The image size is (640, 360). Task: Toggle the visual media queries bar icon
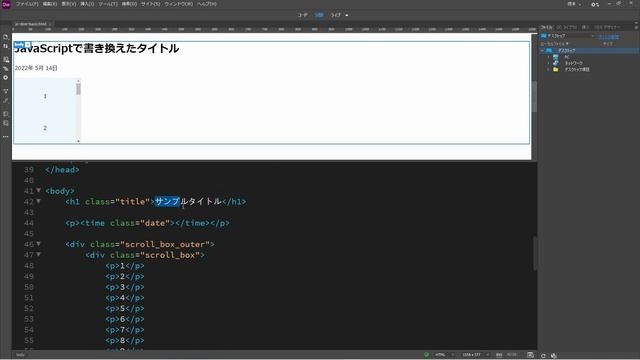click(6, 68)
